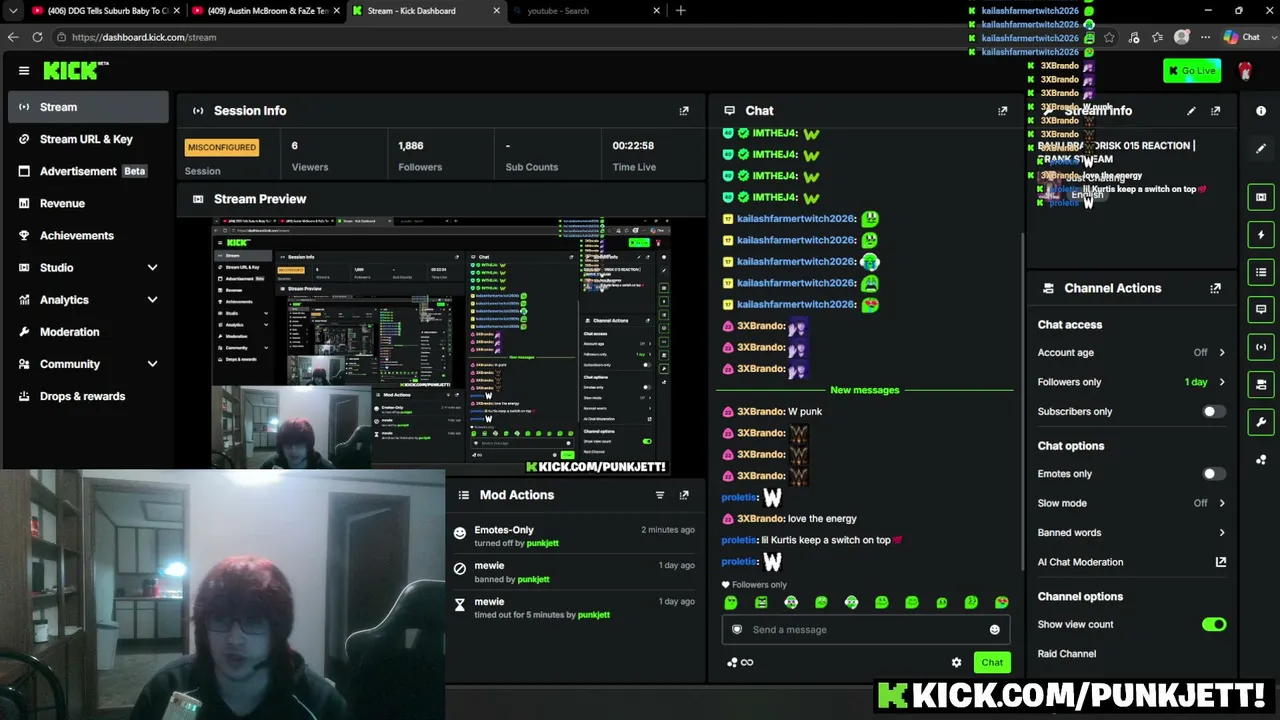The height and width of the screenshot is (720, 1280).
Task: Go to Advertisement Beta page
Action: (88, 171)
